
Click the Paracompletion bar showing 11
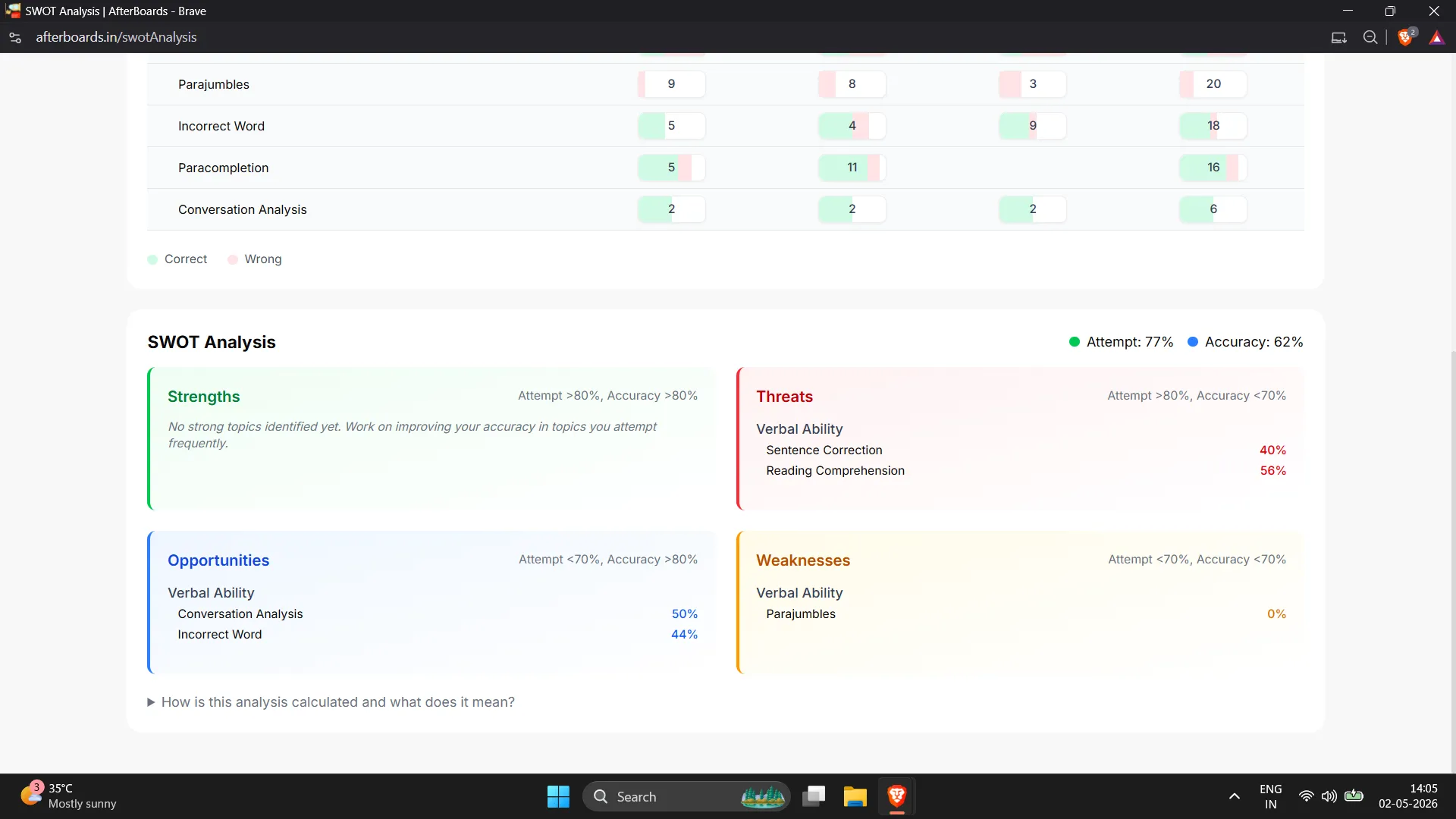pos(852,168)
